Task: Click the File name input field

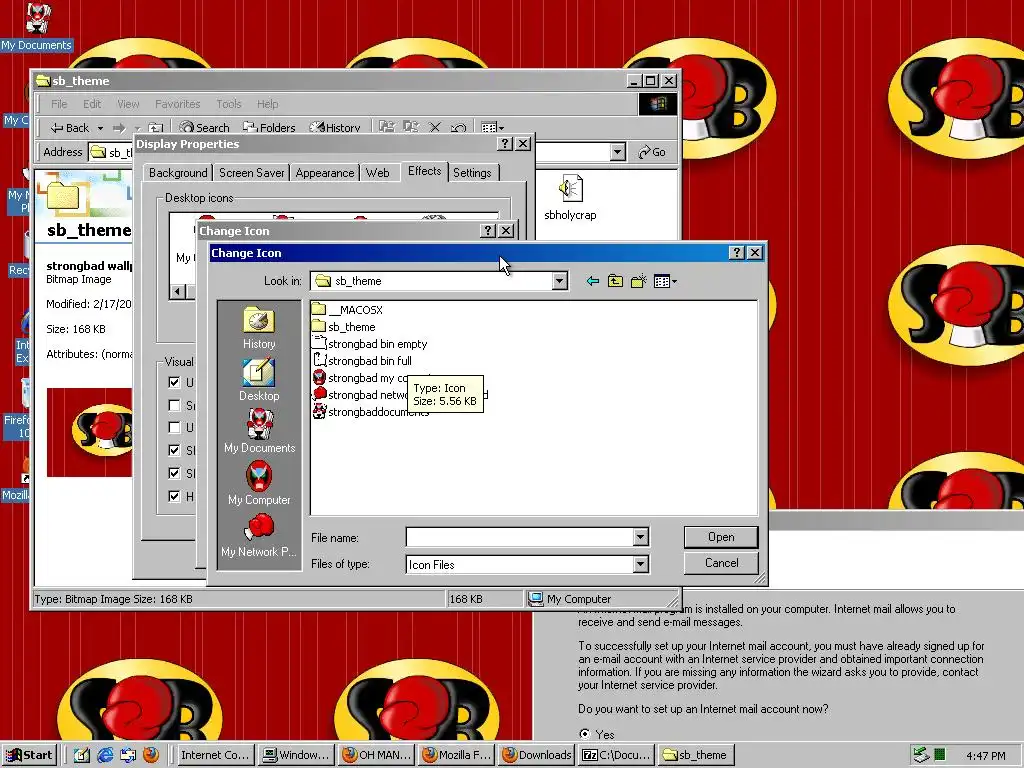Action: 520,537
